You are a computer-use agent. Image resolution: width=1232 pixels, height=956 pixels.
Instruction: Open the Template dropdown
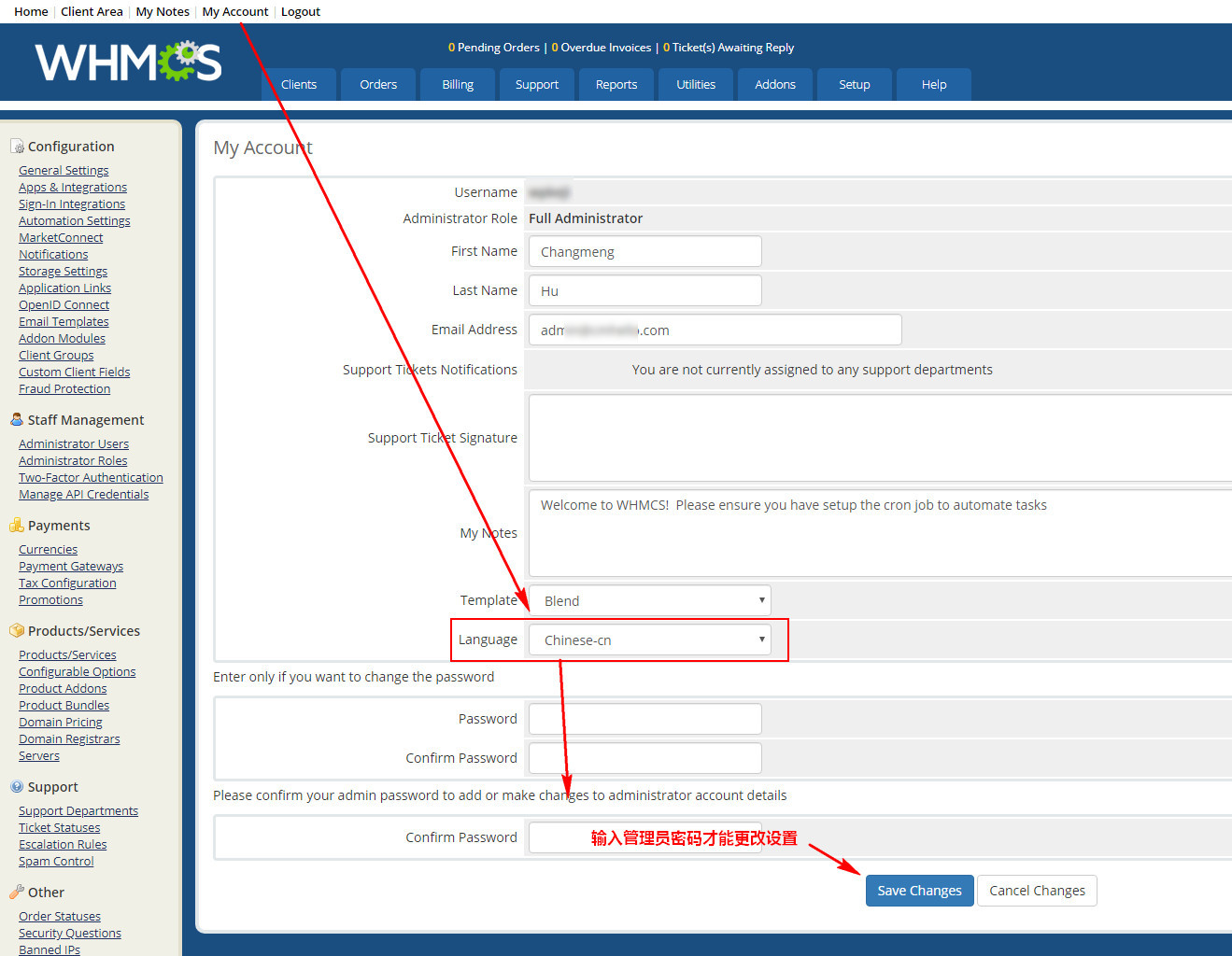click(x=650, y=600)
